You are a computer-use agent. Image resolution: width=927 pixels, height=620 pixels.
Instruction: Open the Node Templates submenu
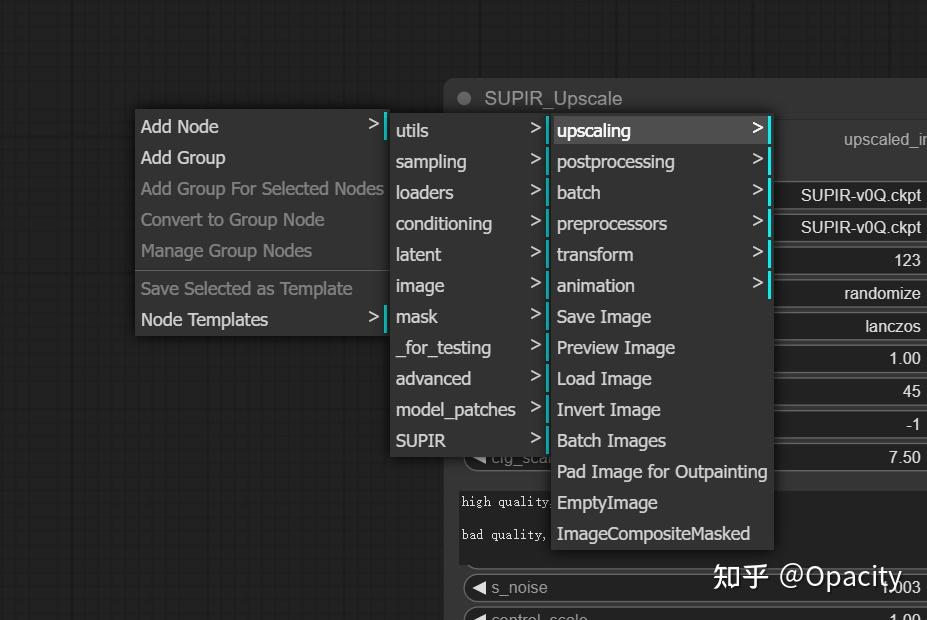pos(260,320)
